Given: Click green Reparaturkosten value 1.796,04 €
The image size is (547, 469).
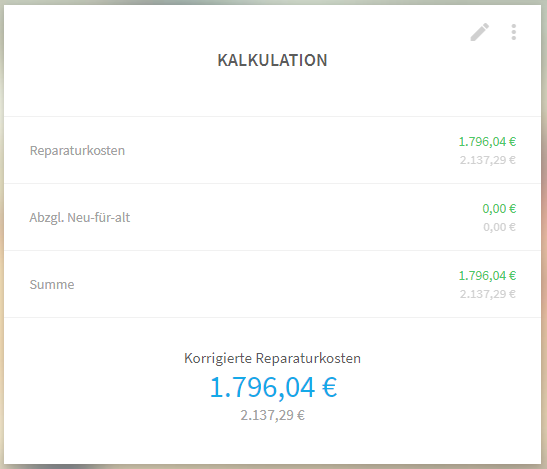Looking at the screenshot, I should pos(487,142).
